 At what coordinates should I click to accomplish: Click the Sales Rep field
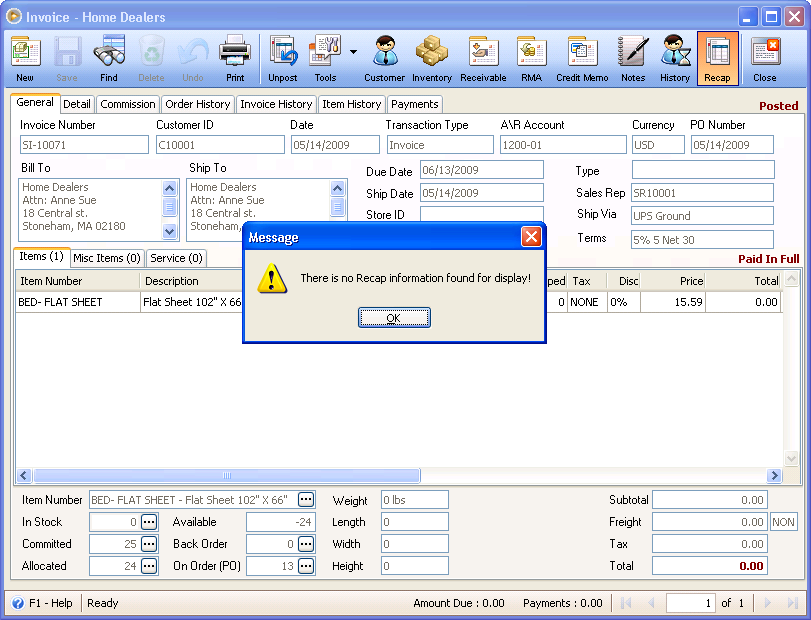click(x=702, y=193)
